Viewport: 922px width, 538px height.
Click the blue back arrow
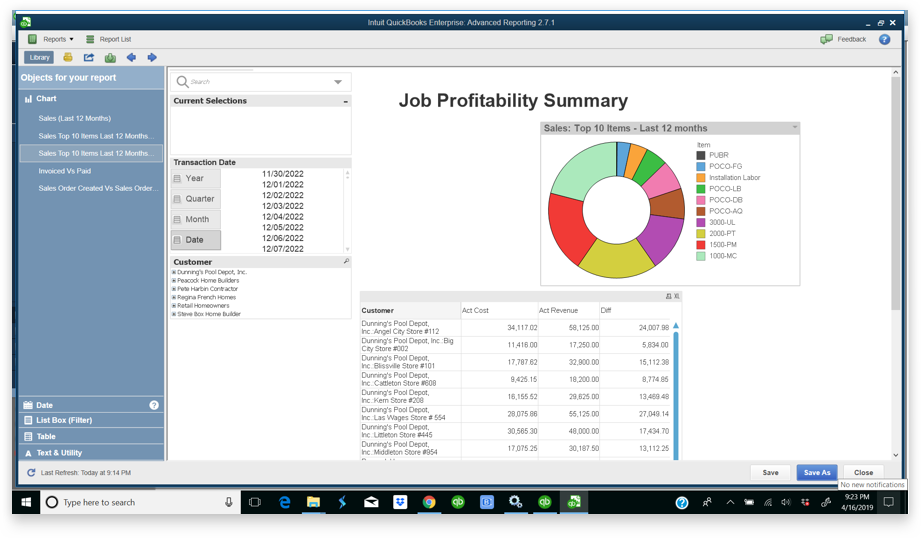[x=131, y=57]
